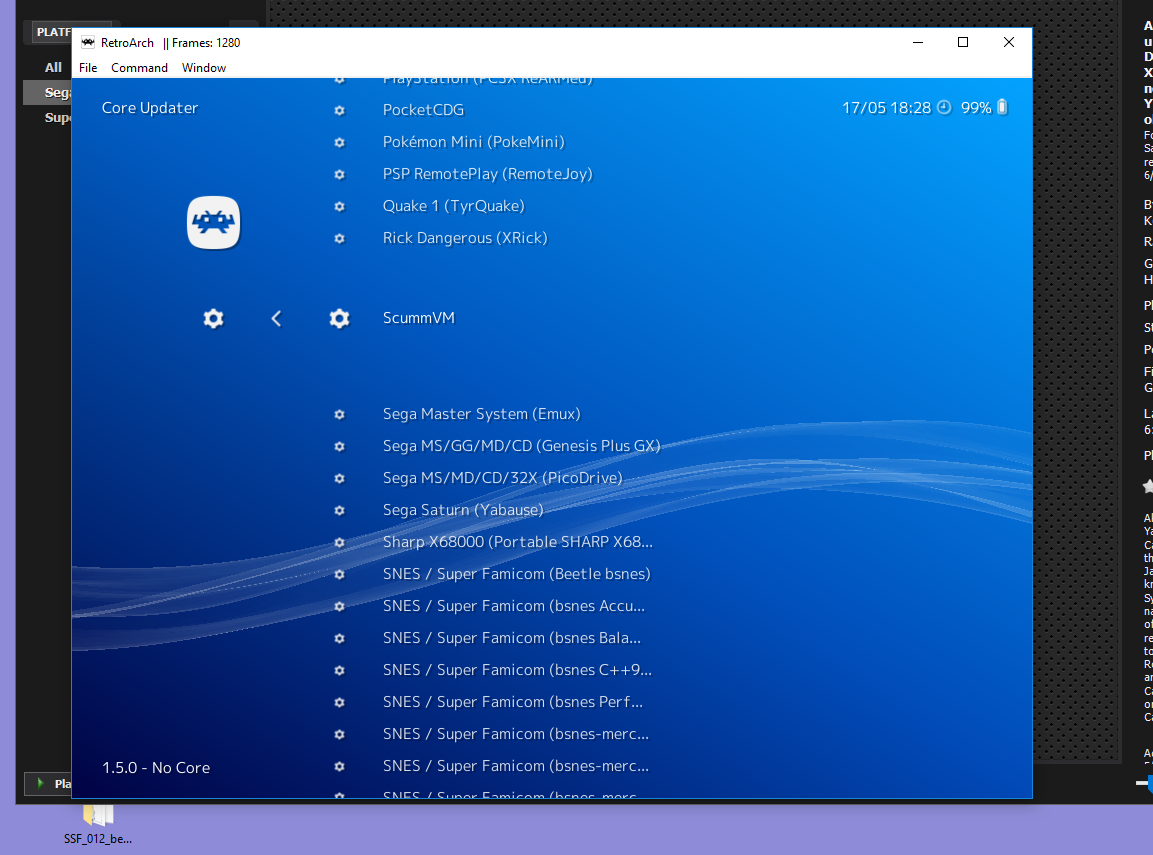Click the gear icon next to PocketCDG
The image size is (1153, 855).
[x=339, y=110]
